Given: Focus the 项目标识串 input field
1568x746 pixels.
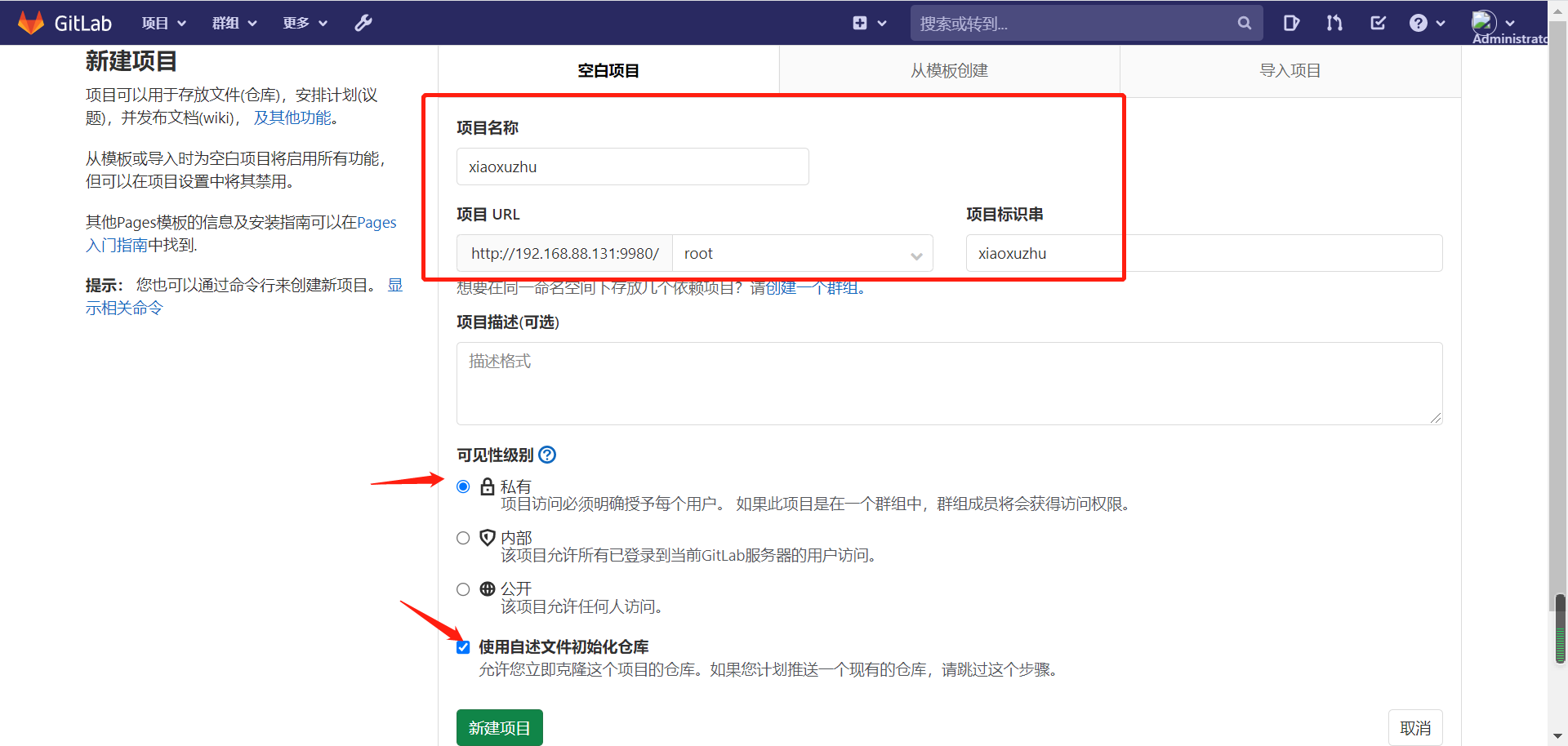Looking at the screenshot, I should click(x=1204, y=253).
